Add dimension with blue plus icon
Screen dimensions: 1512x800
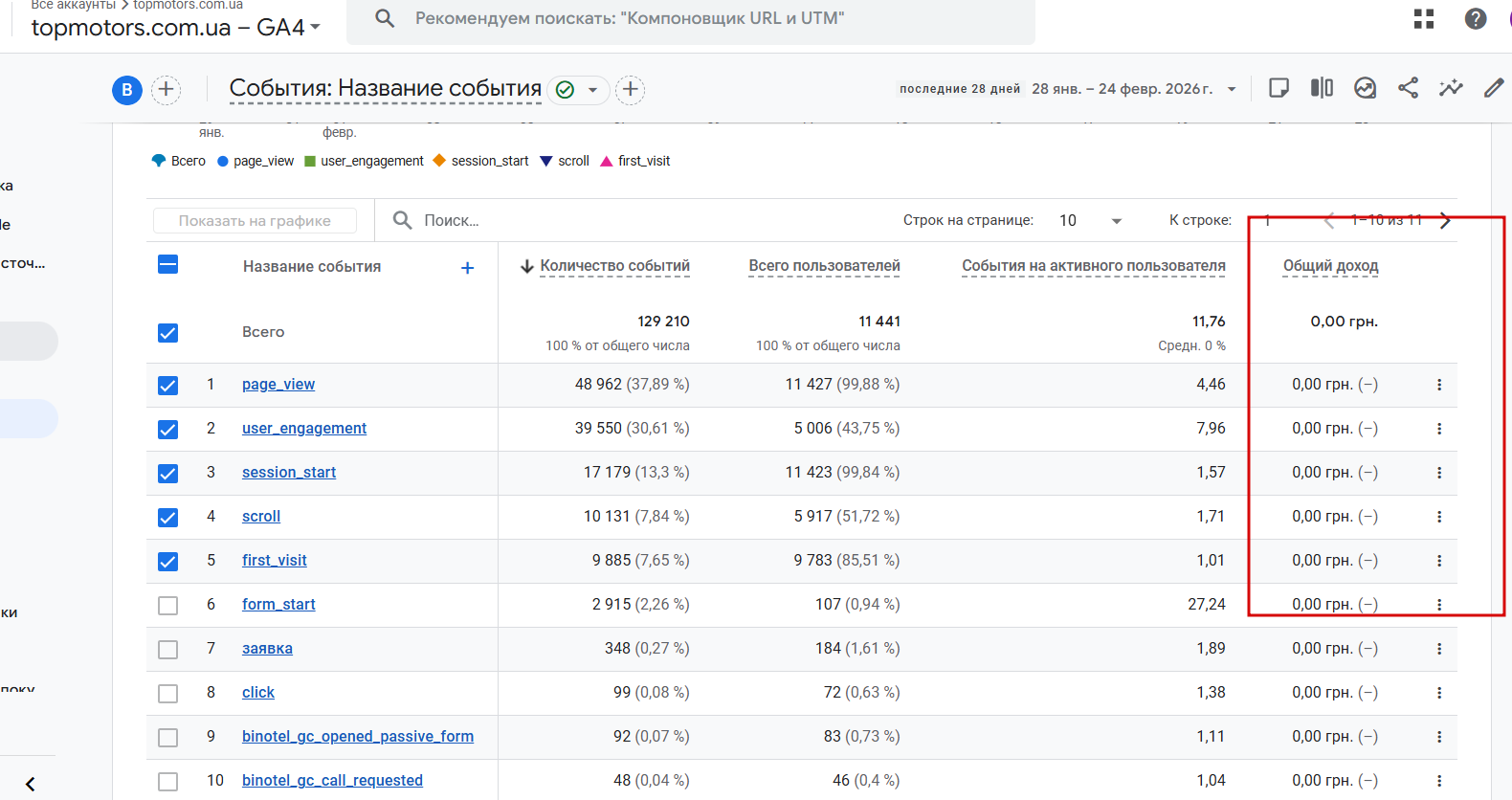(x=467, y=268)
